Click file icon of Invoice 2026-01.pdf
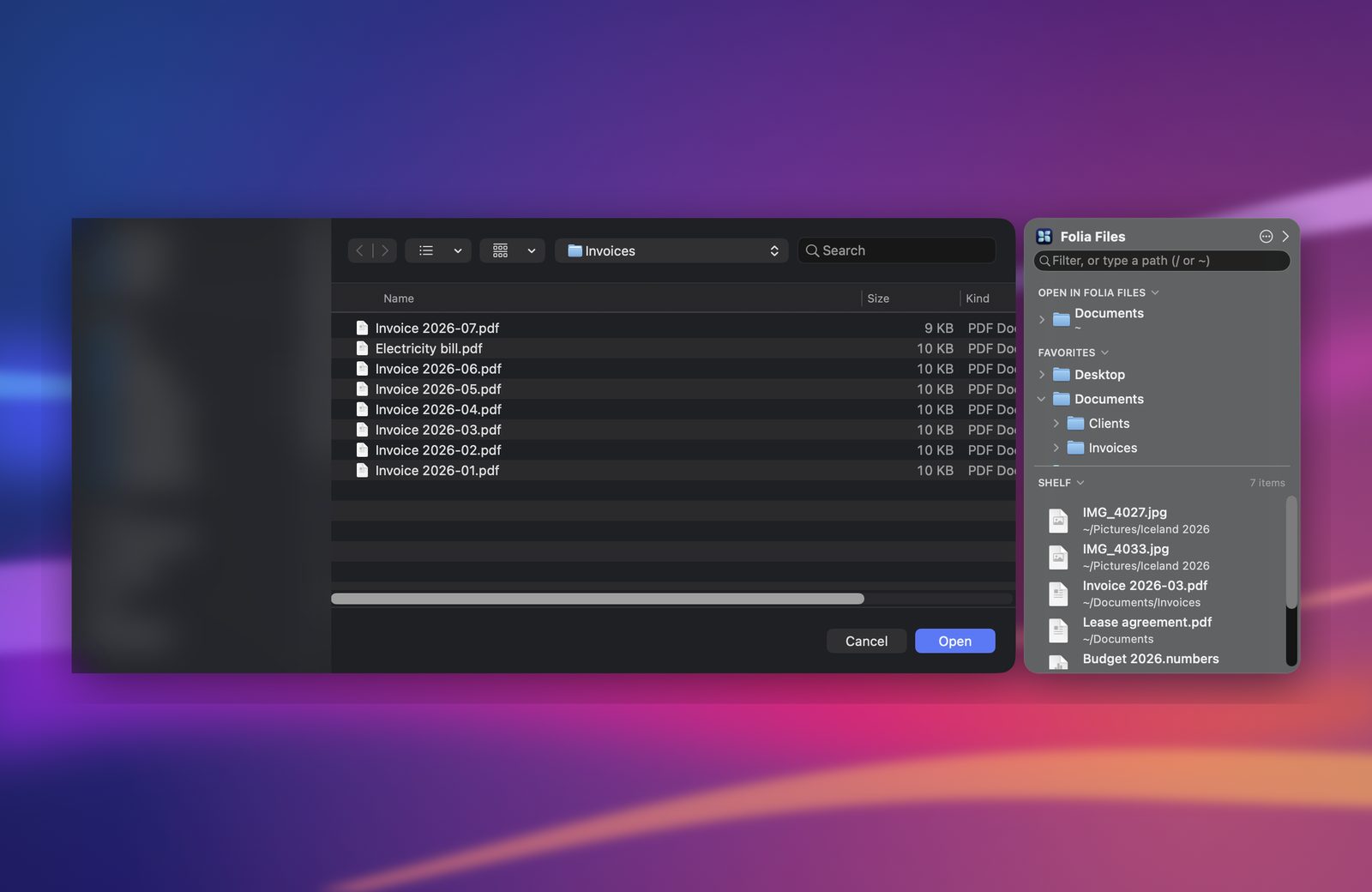The image size is (1372, 892). point(362,470)
